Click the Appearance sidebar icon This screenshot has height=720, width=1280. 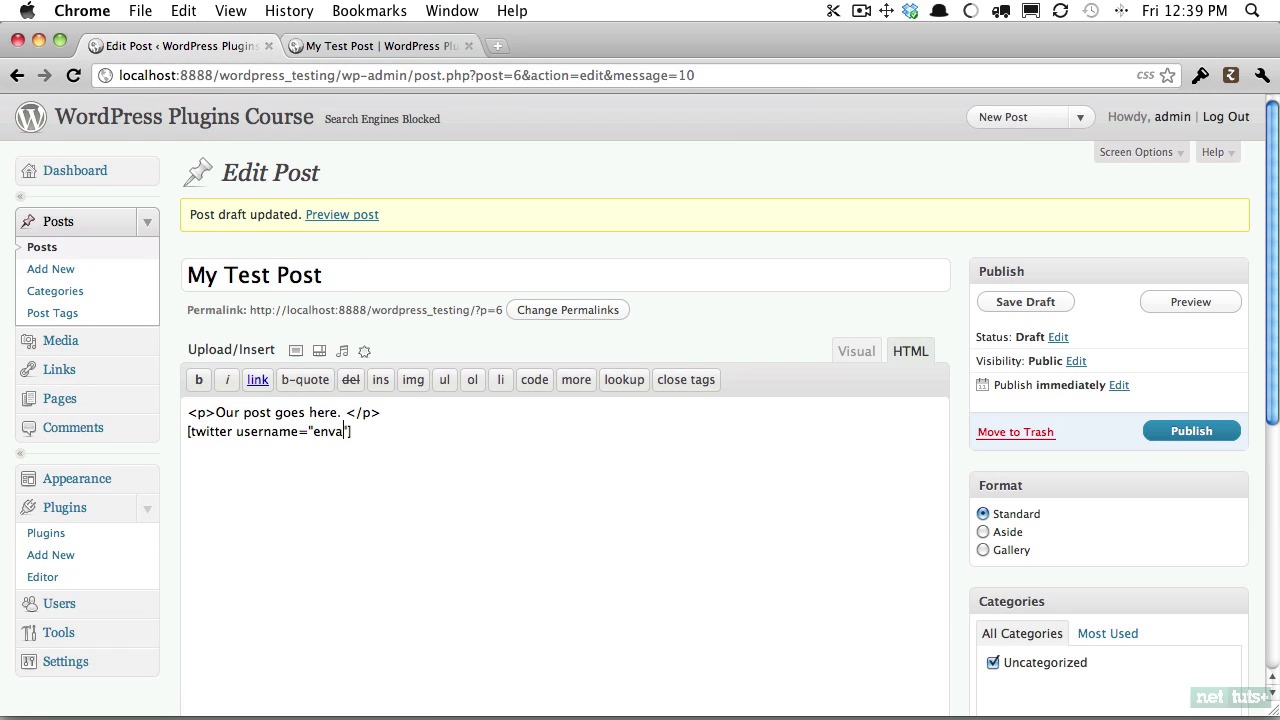pos(28,479)
